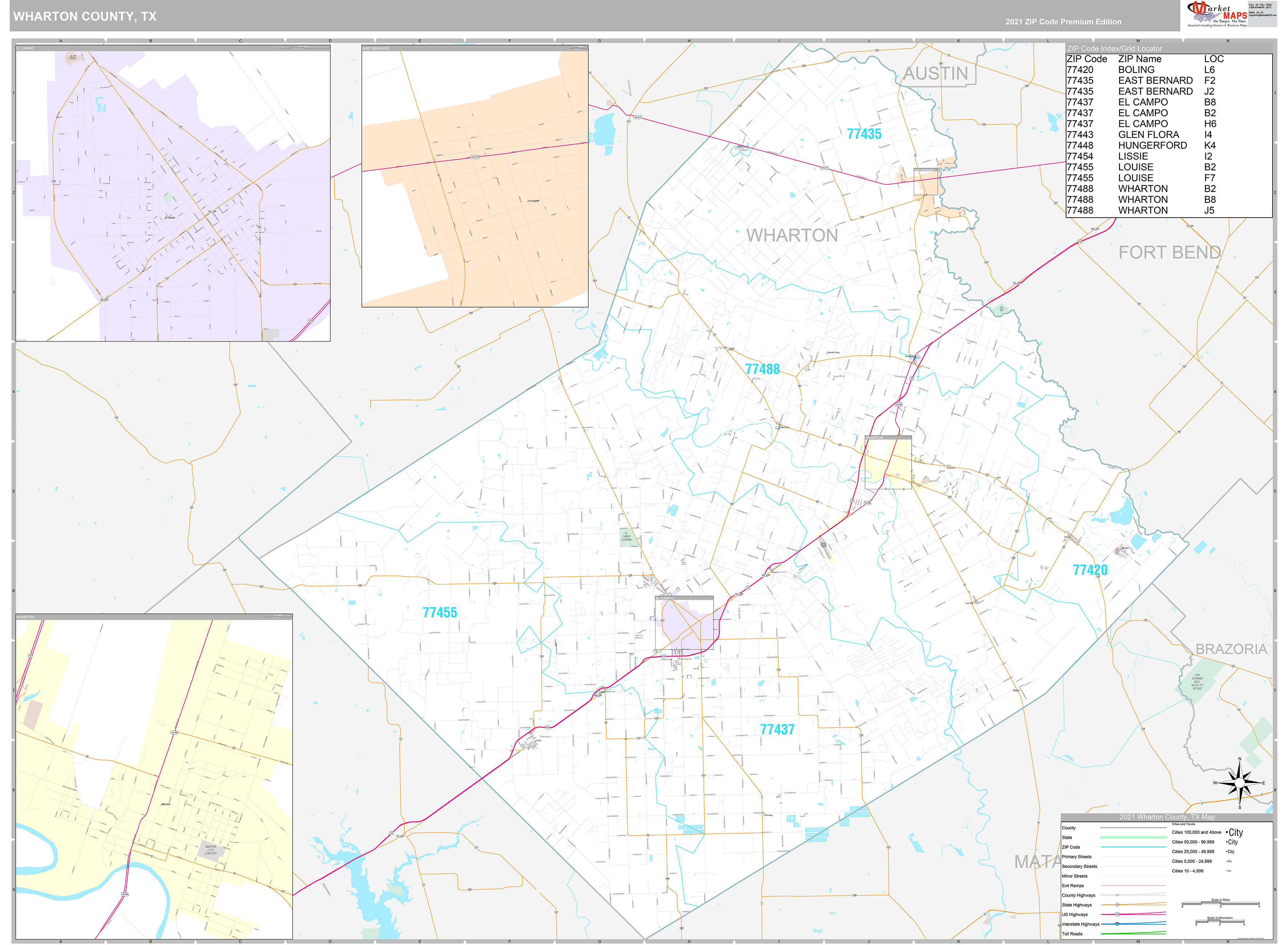Select the 77420 BOLING index row
1288x945 pixels.
click(1169, 70)
